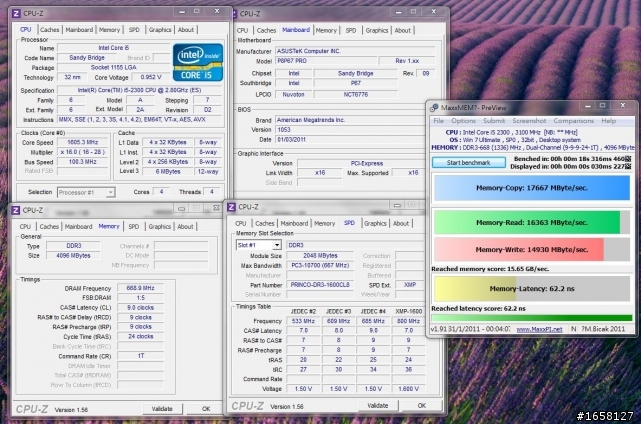Viewport: 641px width, 424px height.
Task: Switch to Caches tab in CPU window
Action: point(49,30)
